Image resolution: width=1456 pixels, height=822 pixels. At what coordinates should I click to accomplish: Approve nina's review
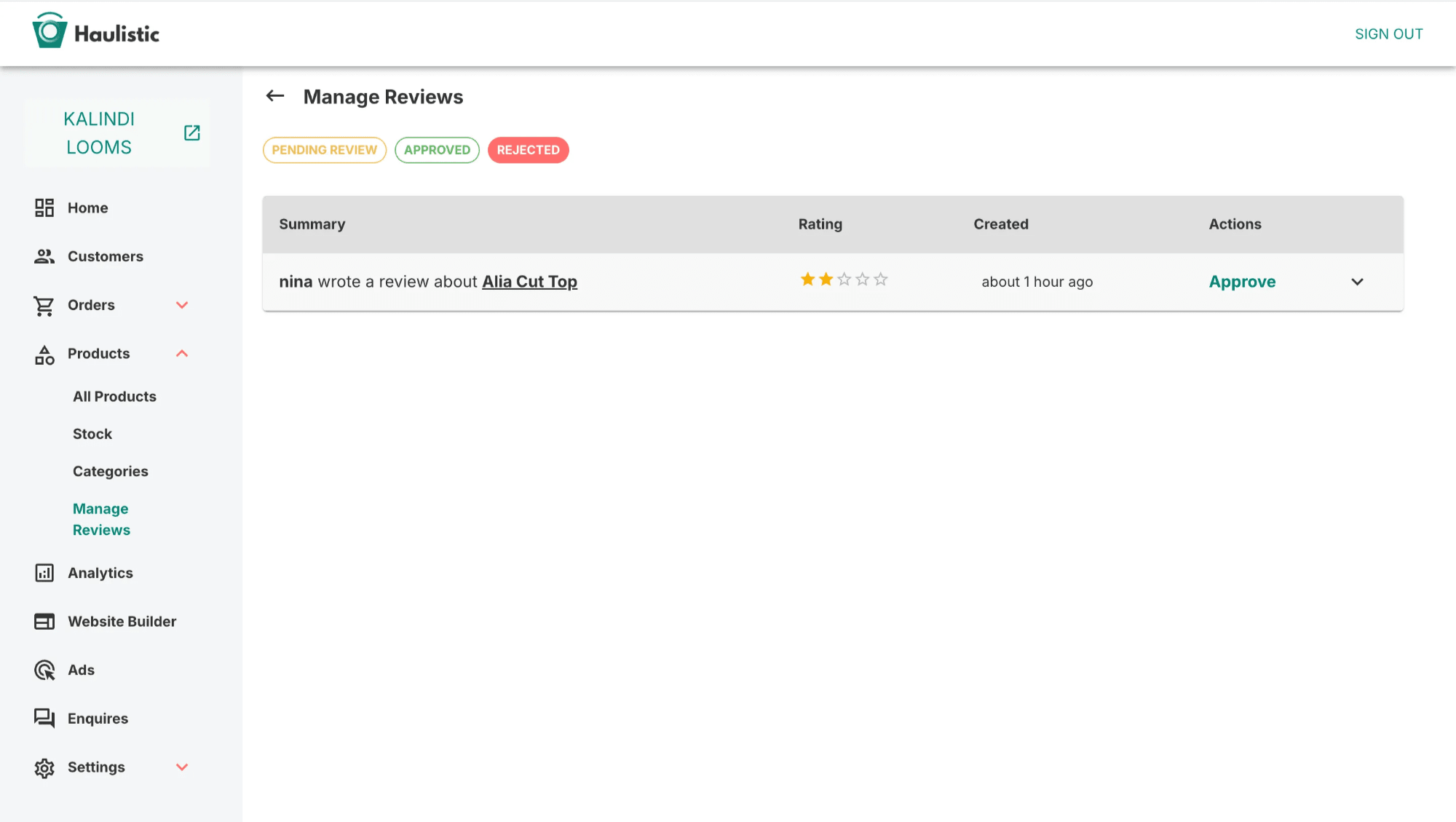click(1242, 282)
